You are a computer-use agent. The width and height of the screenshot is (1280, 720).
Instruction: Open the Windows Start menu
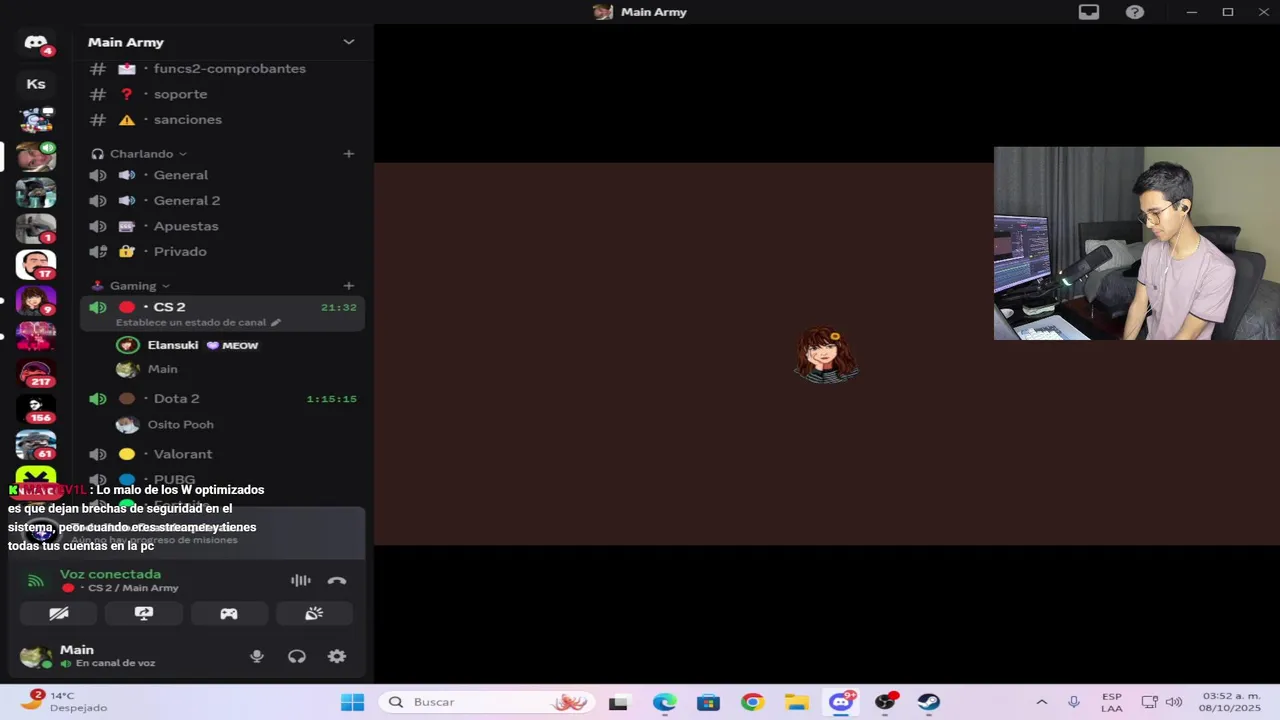pos(352,702)
